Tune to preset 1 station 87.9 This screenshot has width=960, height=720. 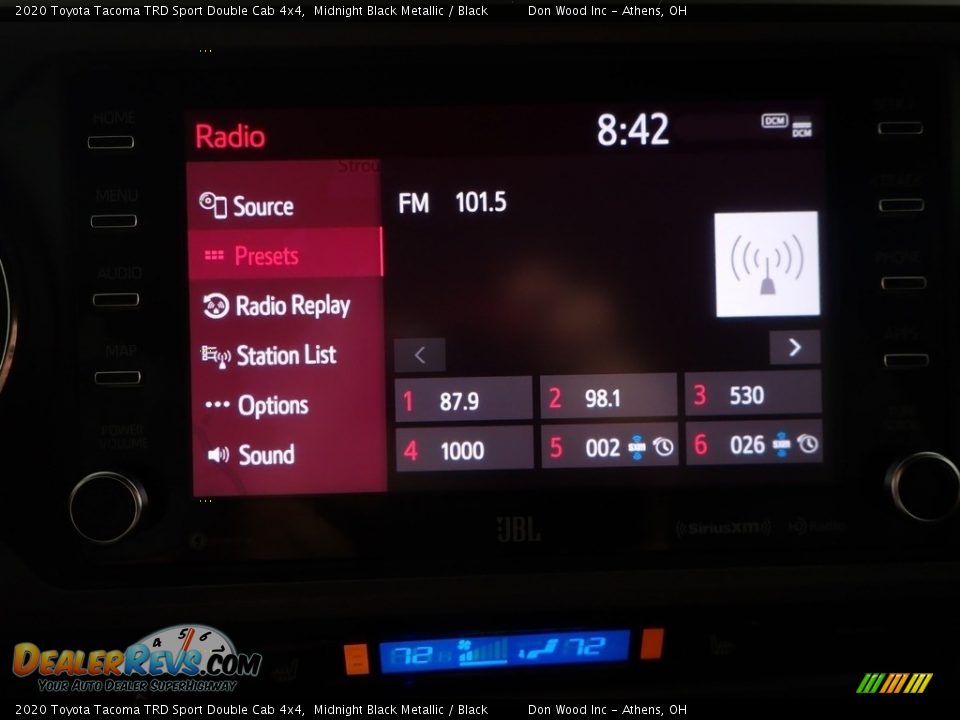(x=464, y=400)
